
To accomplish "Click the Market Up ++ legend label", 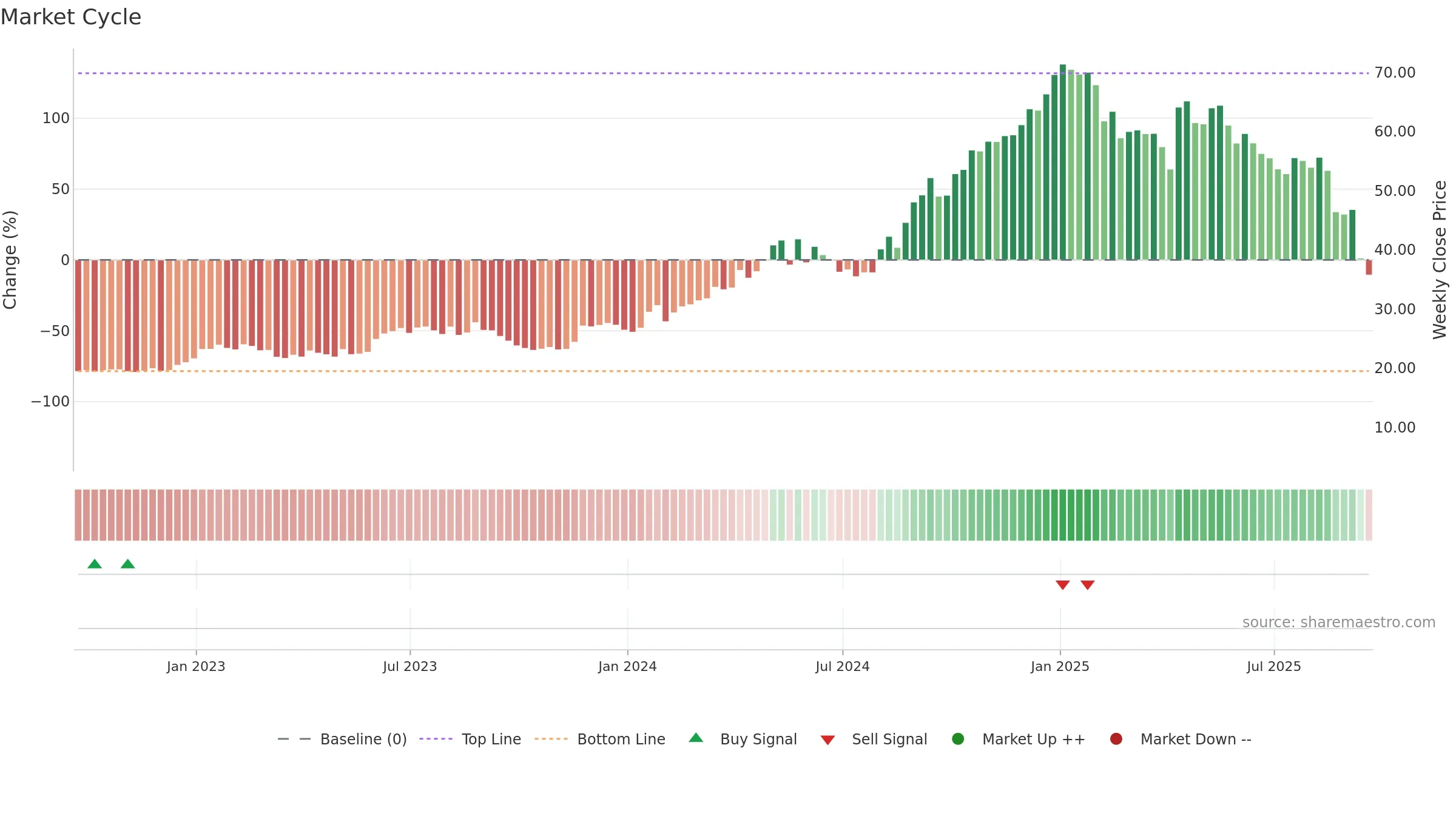I will 1034,739.
